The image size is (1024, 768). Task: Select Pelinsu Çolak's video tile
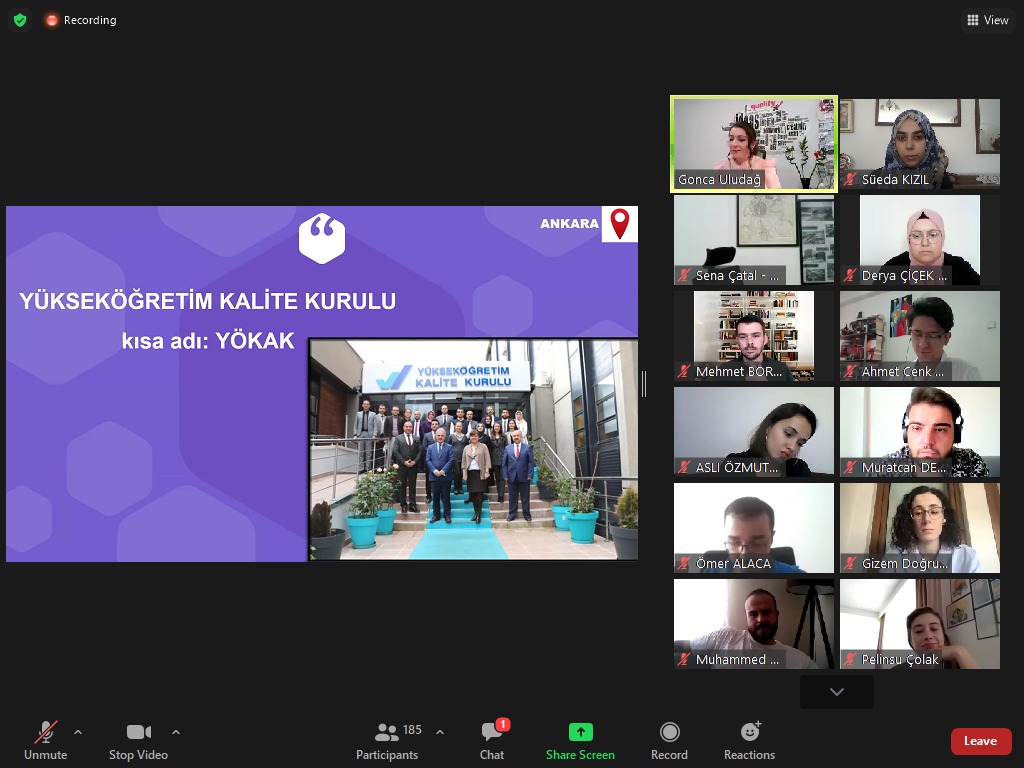point(920,624)
